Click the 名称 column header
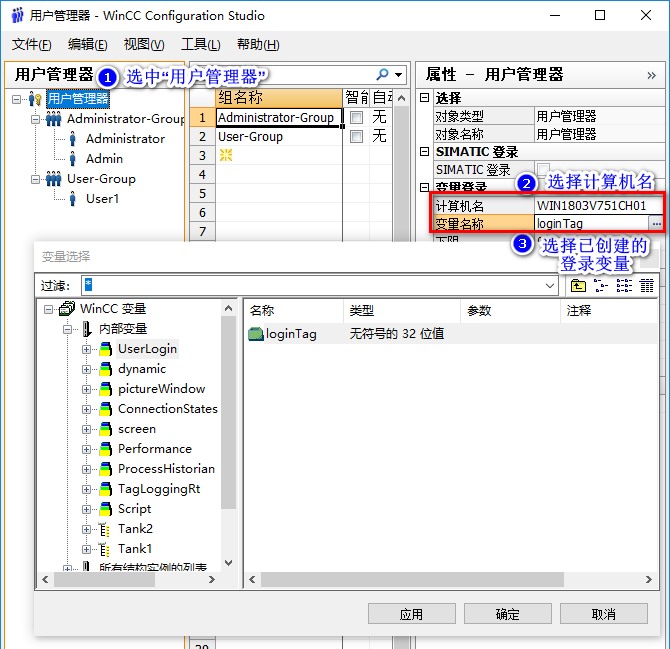Viewport: 670px width, 649px height. coord(294,311)
